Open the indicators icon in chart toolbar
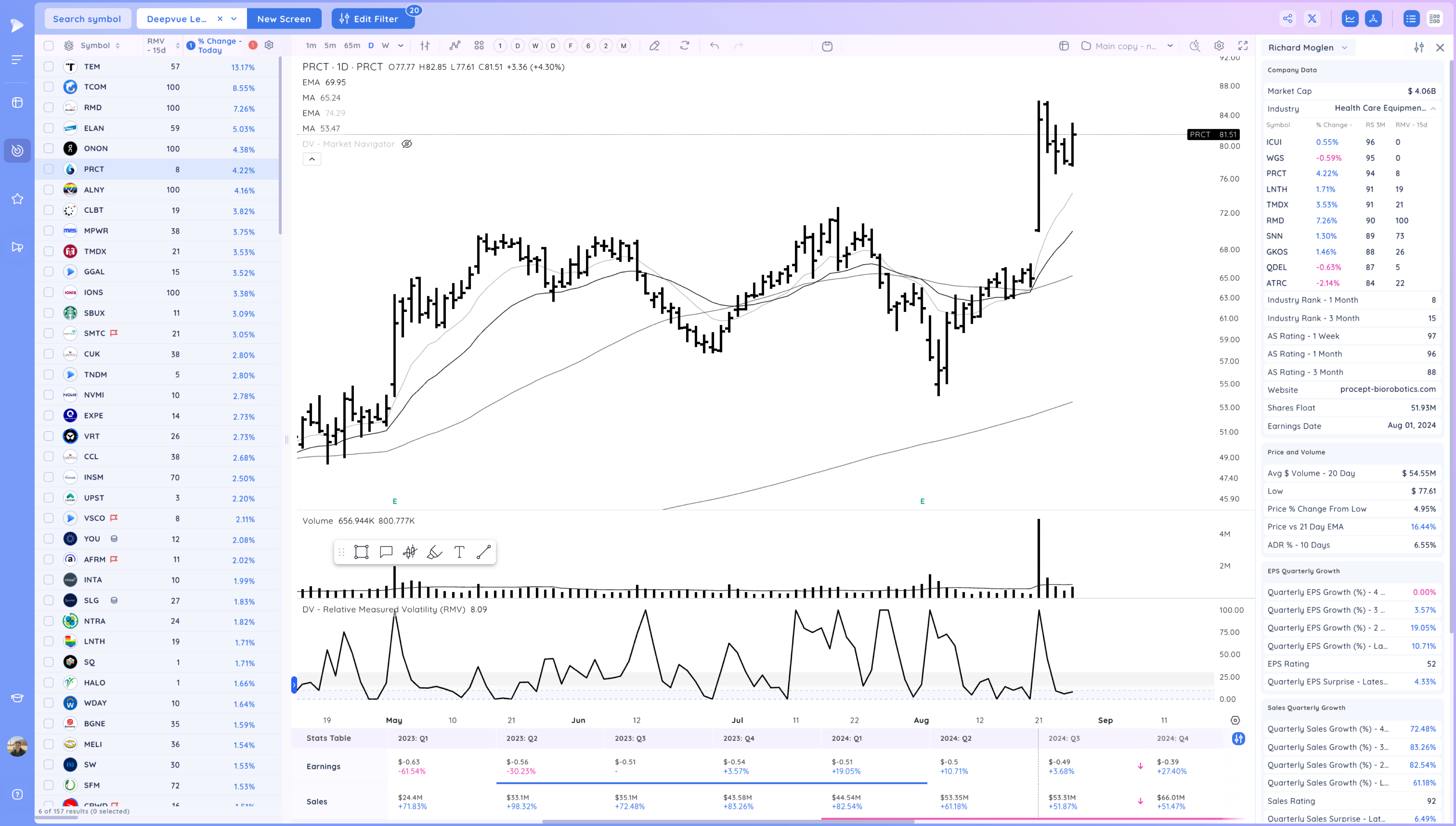The width and height of the screenshot is (1456, 826). [455, 46]
